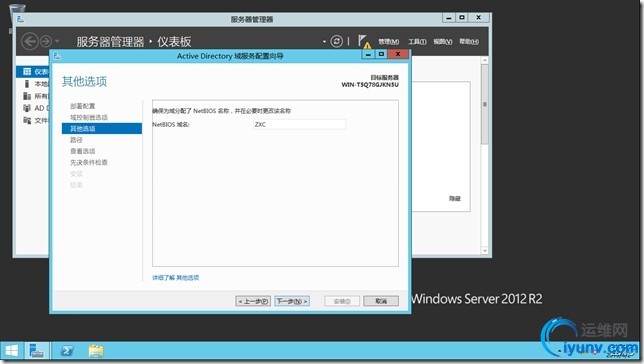Open the 管理(M) menu in Server Manager
The width and height of the screenshot is (644, 364).
(x=389, y=41)
